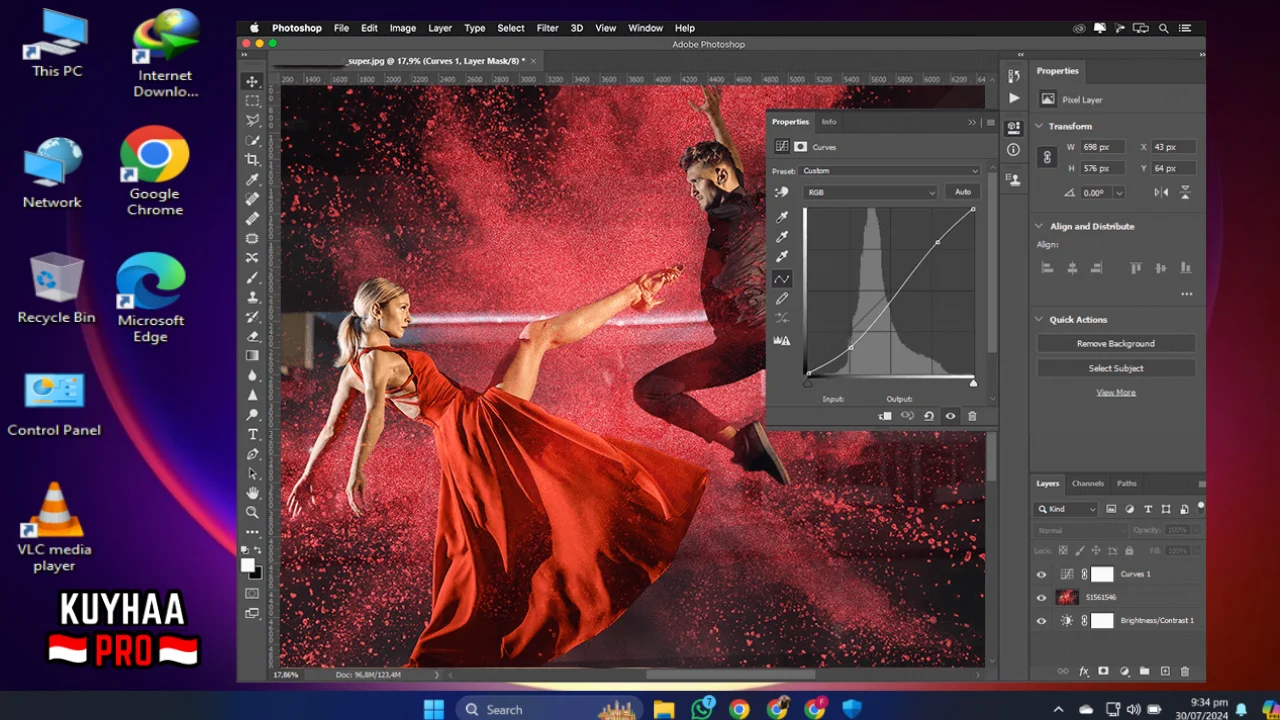Image resolution: width=1280 pixels, height=720 pixels.
Task: Click the layer mask icon in Curves properties
Action: [x=800, y=146]
